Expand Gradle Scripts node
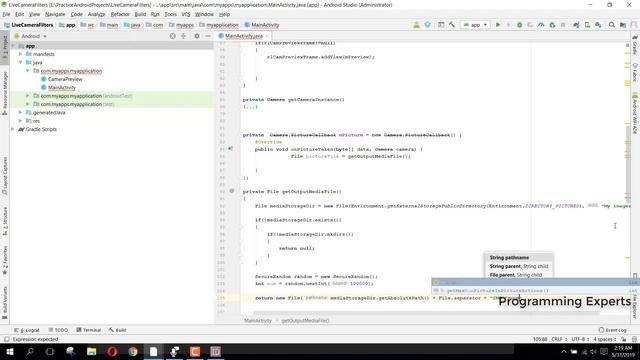Image resolution: width=640 pixels, height=360 pixels. 13,129
